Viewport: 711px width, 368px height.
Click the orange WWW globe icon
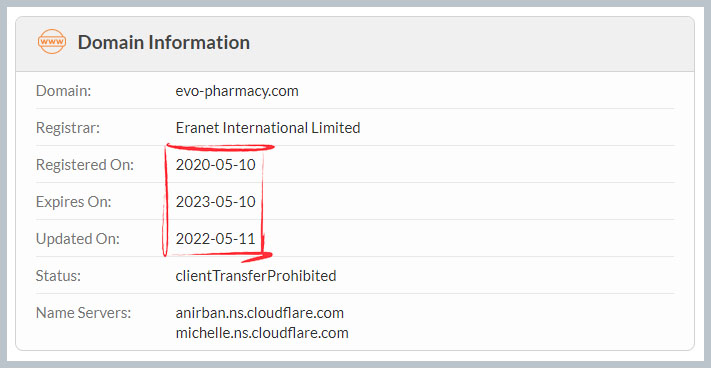(x=52, y=42)
